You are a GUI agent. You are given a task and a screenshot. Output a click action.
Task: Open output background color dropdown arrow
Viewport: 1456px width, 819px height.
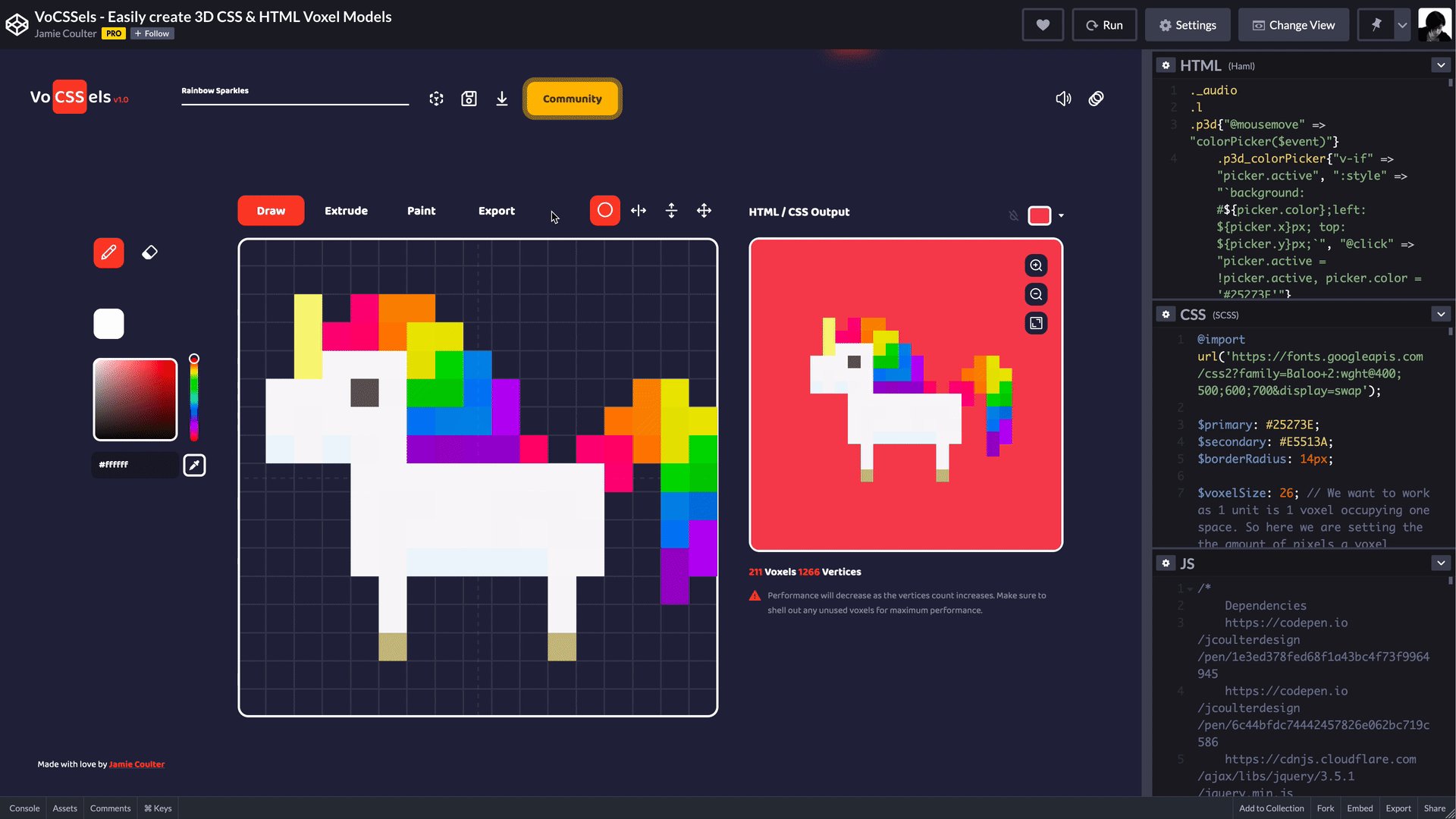1061,216
